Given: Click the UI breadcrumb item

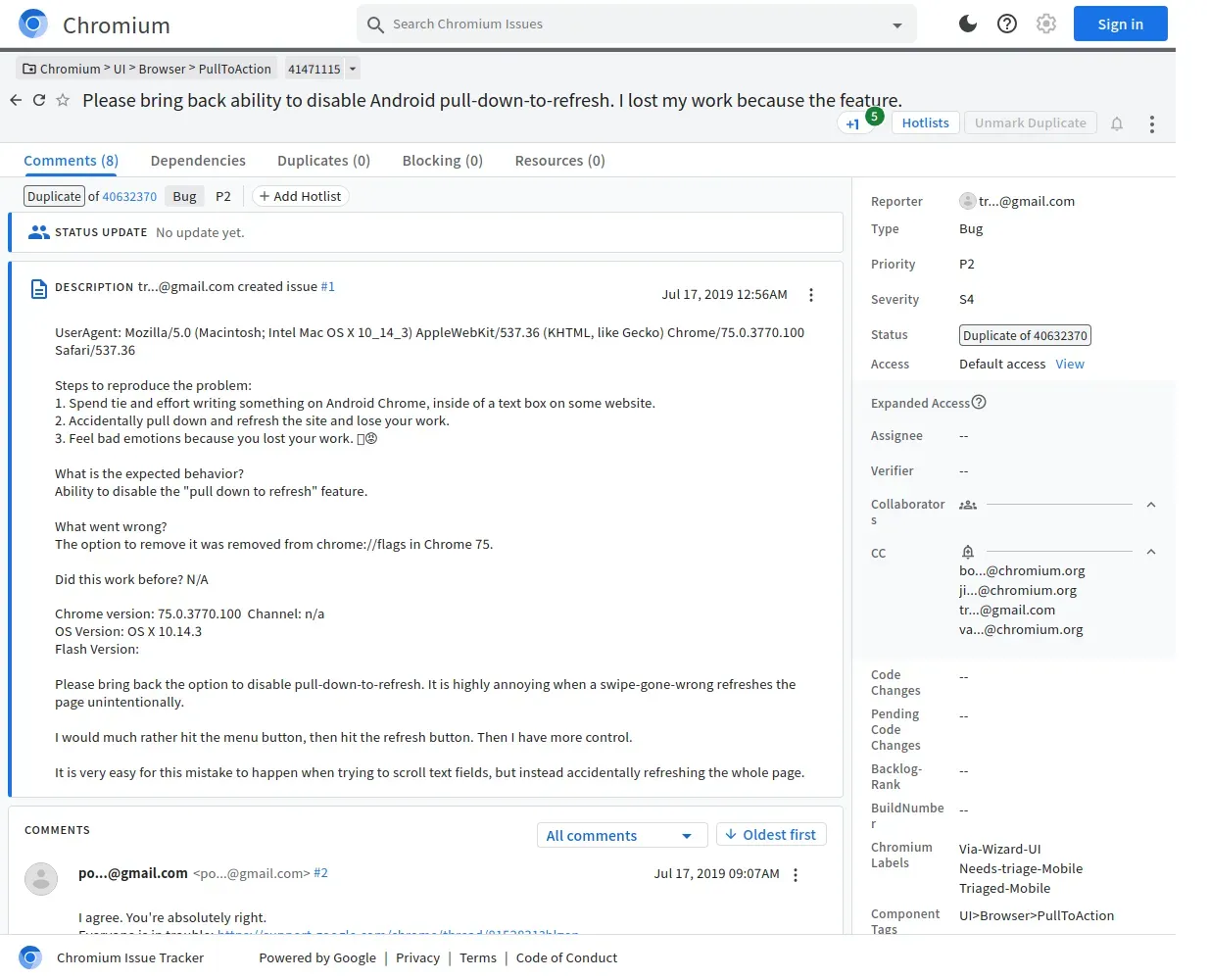Looking at the screenshot, I should (120, 69).
